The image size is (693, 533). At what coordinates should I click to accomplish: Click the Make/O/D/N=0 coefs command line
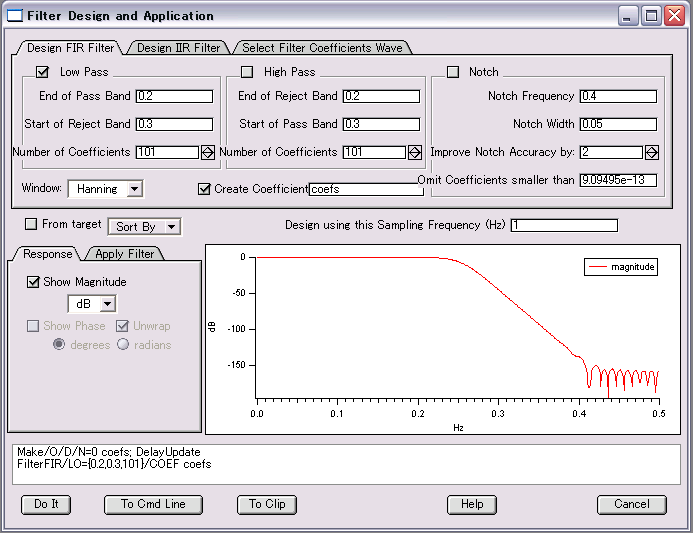coord(109,452)
